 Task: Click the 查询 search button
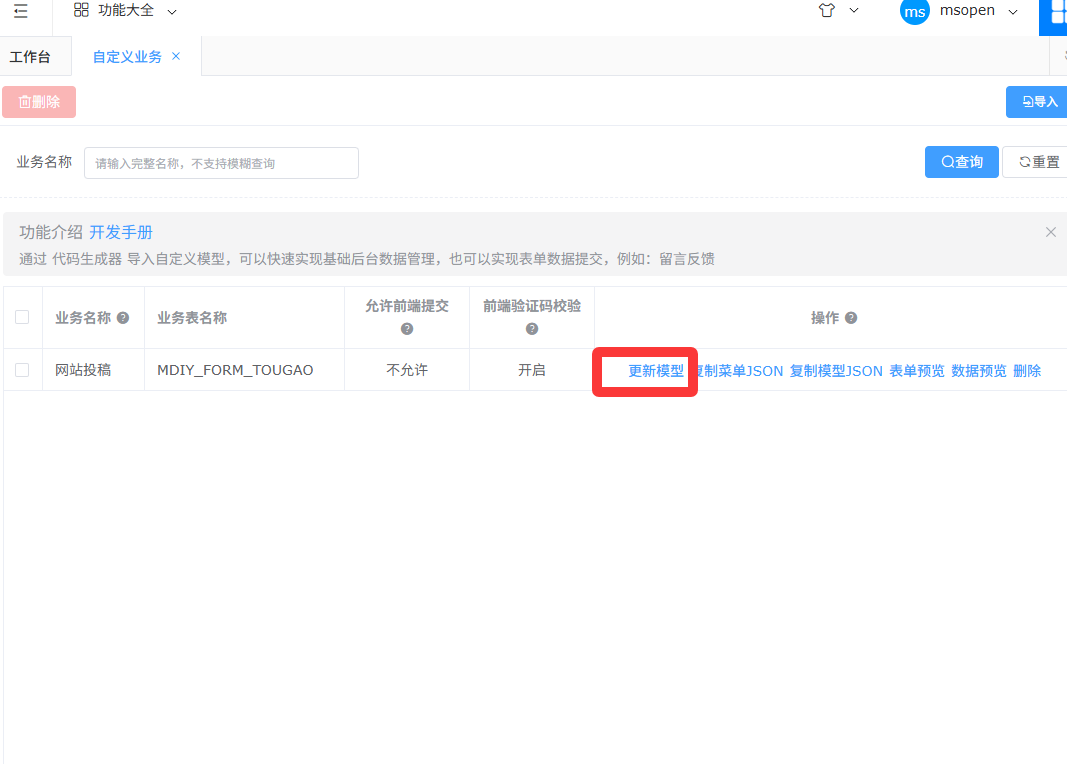click(x=961, y=162)
